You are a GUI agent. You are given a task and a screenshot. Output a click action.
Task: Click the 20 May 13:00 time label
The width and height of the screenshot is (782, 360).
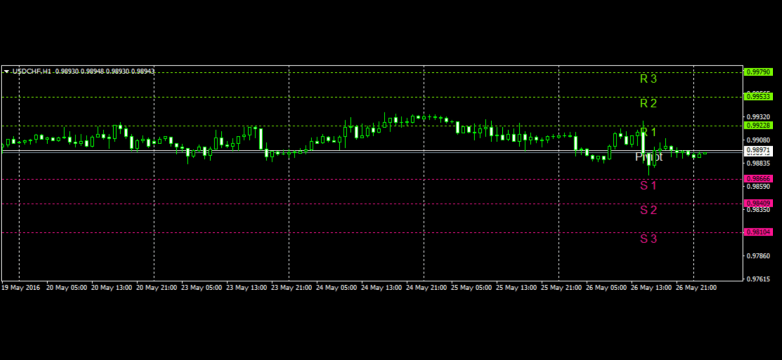[x=112, y=288]
